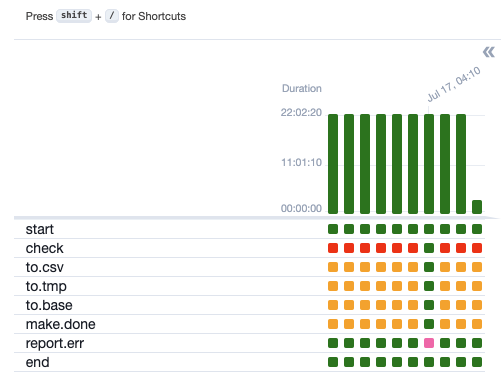Select the to.base task name
Screen dimensions: 501x379
(x=49, y=305)
